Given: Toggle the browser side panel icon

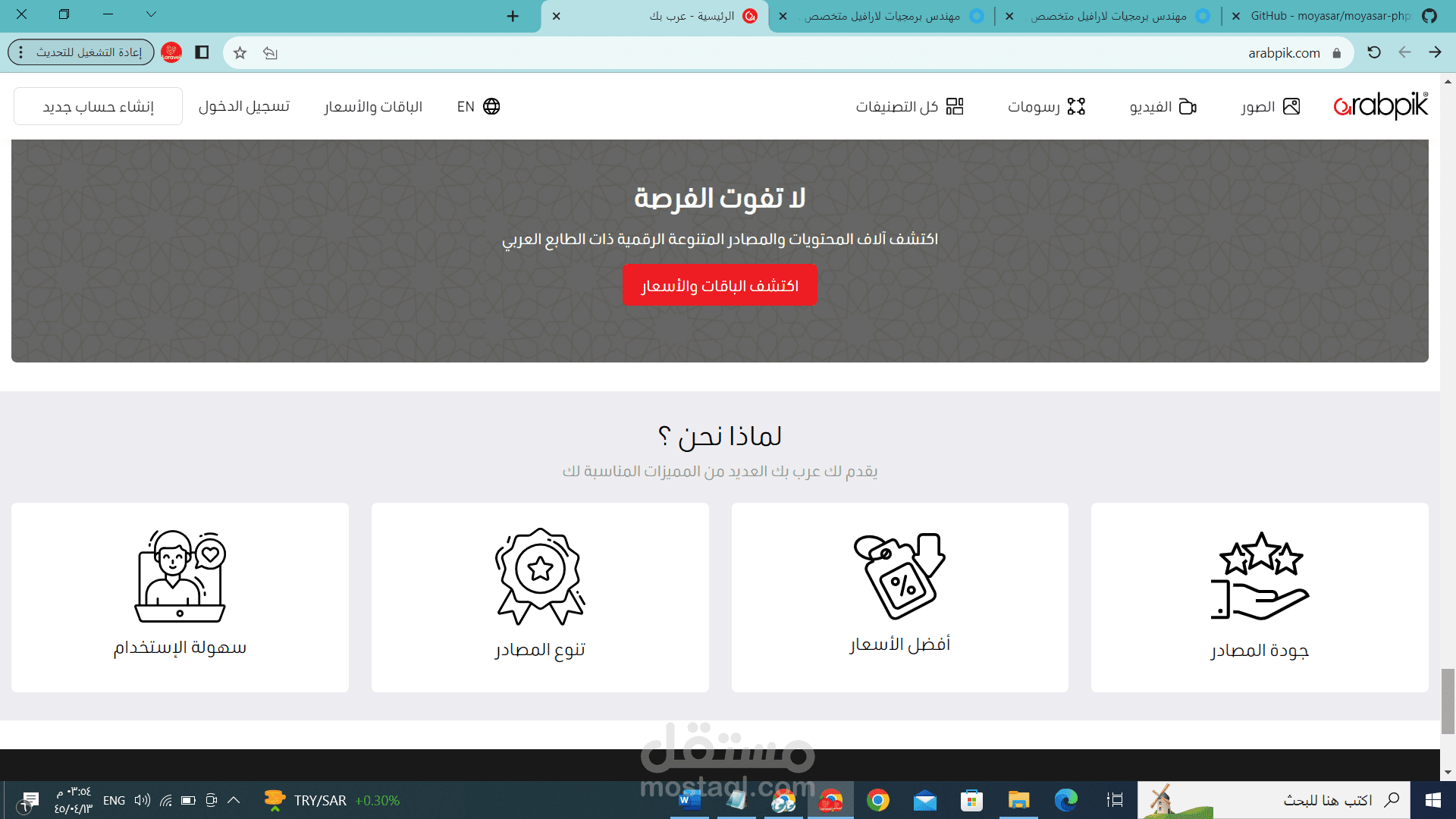Looking at the screenshot, I should (202, 52).
